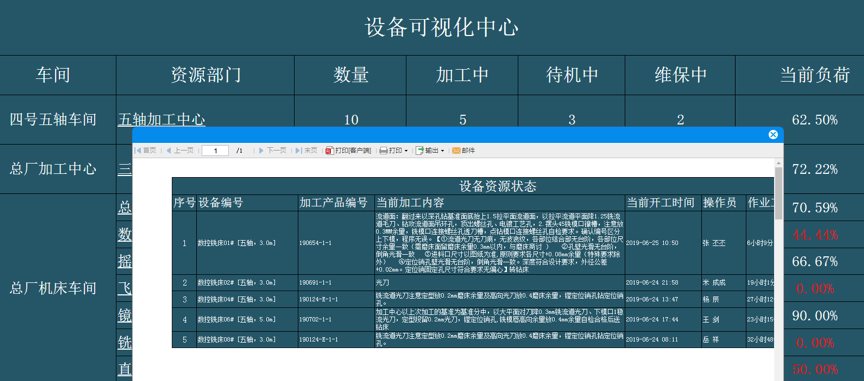Image resolution: width=864 pixels, height=381 pixels.
Task: Click the 62.50% load value
Action: pos(814,120)
